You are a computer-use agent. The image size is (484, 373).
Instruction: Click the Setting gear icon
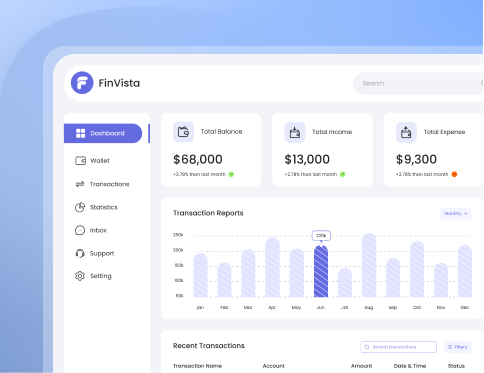click(80, 276)
